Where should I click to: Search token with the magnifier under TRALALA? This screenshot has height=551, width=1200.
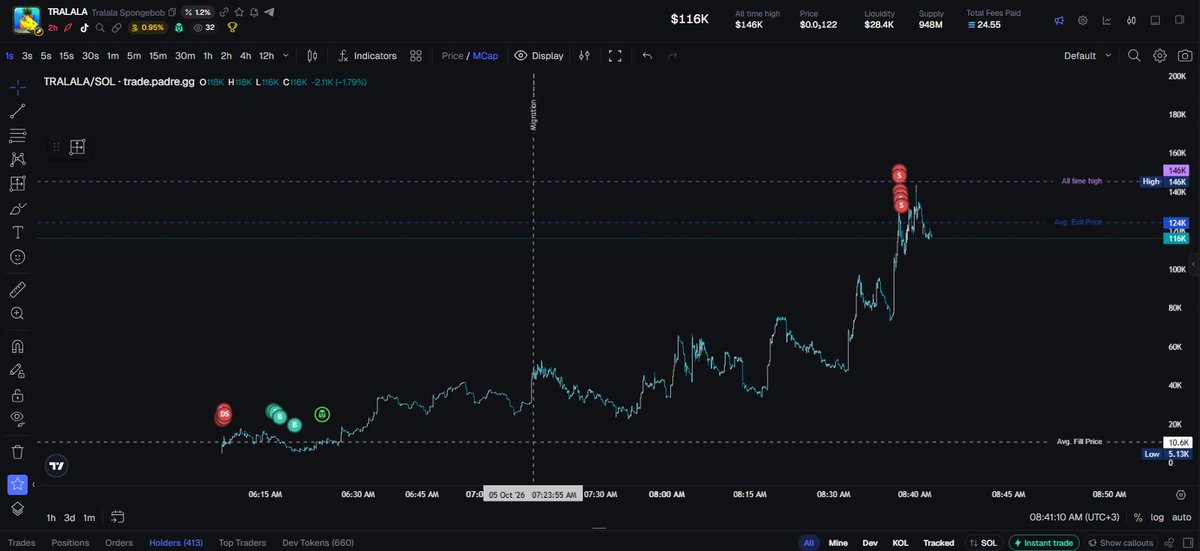[x=100, y=27]
